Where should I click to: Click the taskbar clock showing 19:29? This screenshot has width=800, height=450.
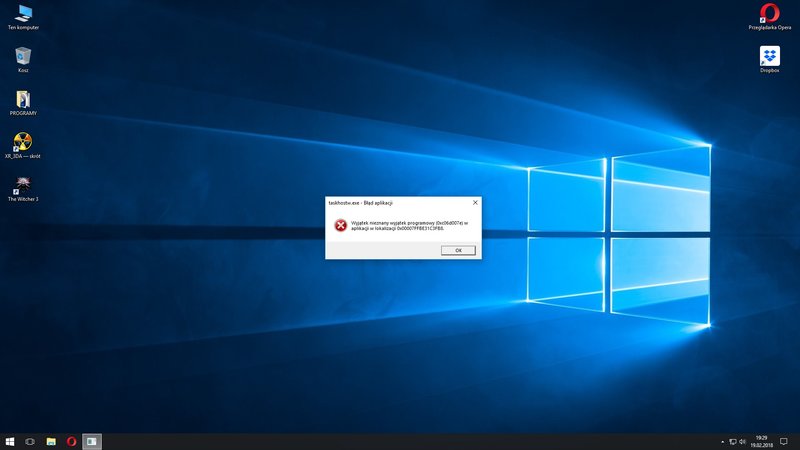click(x=763, y=441)
